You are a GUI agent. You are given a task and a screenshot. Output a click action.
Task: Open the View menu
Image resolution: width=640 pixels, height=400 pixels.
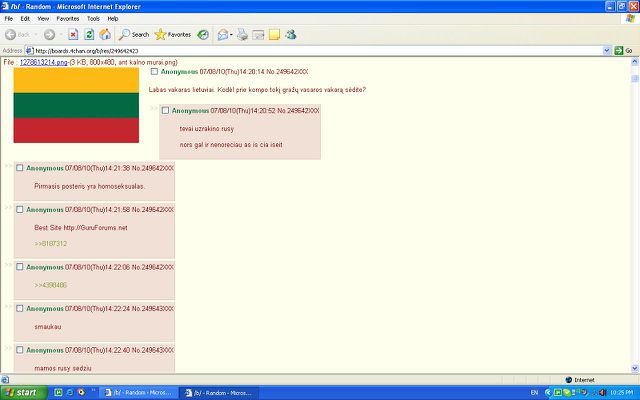pos(42,18)
